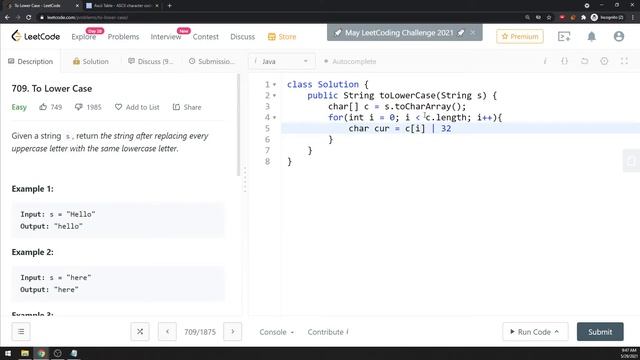Close the May LeetCoding Challenge banner

tap(473, 33)
